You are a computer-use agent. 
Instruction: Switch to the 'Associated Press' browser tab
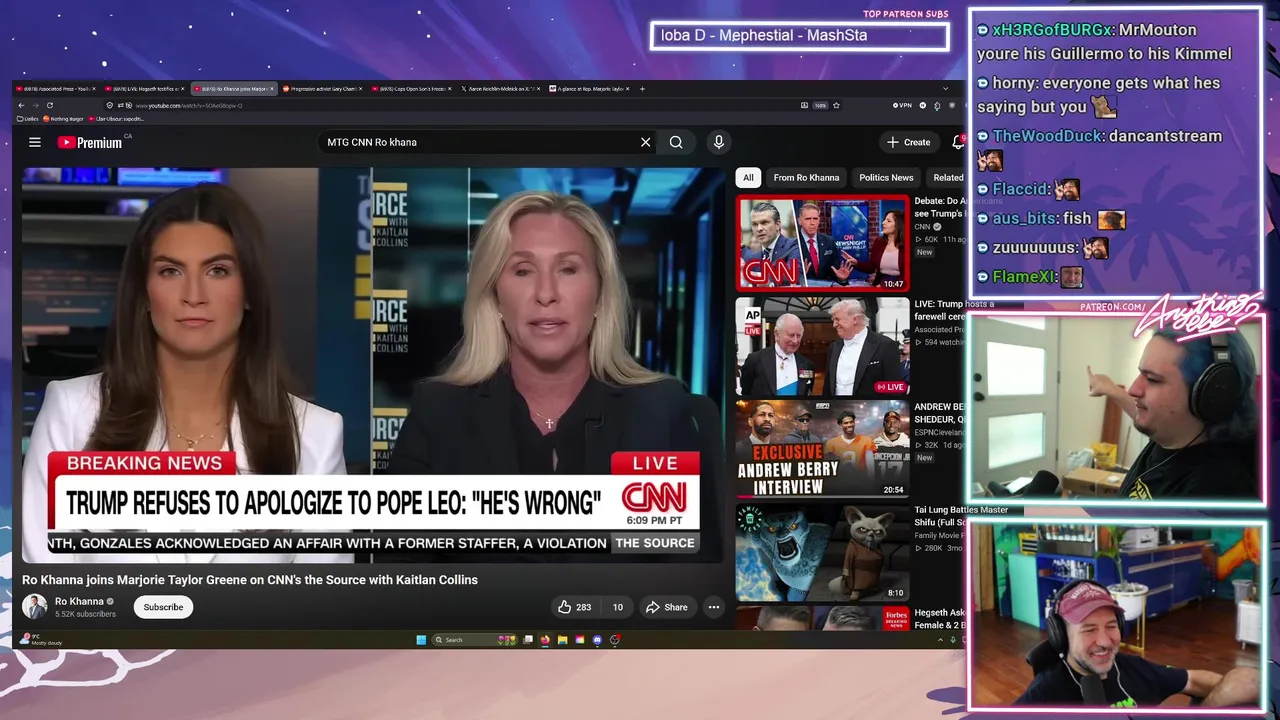57,89
